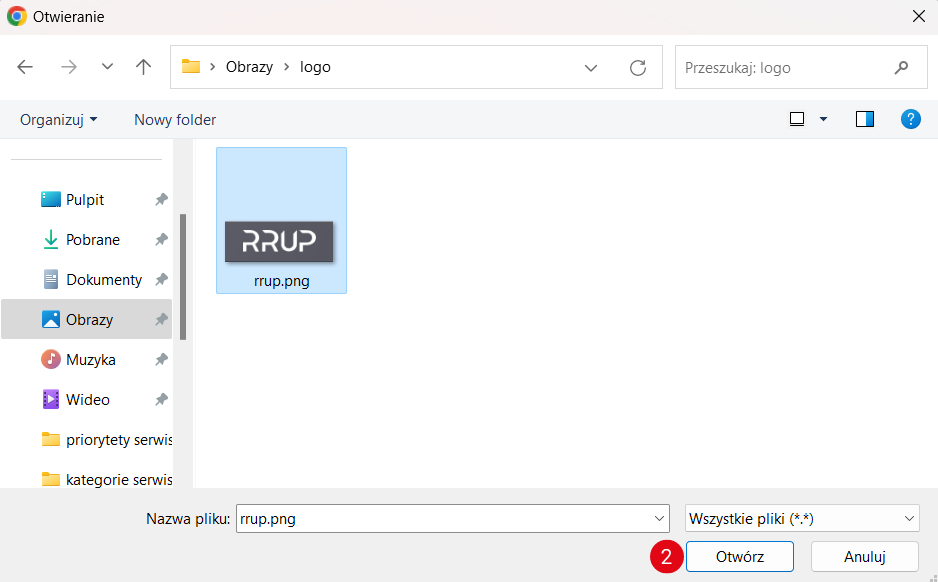
Task: Expand the address bar history dropdown
Action: click(x=592, y=67)
